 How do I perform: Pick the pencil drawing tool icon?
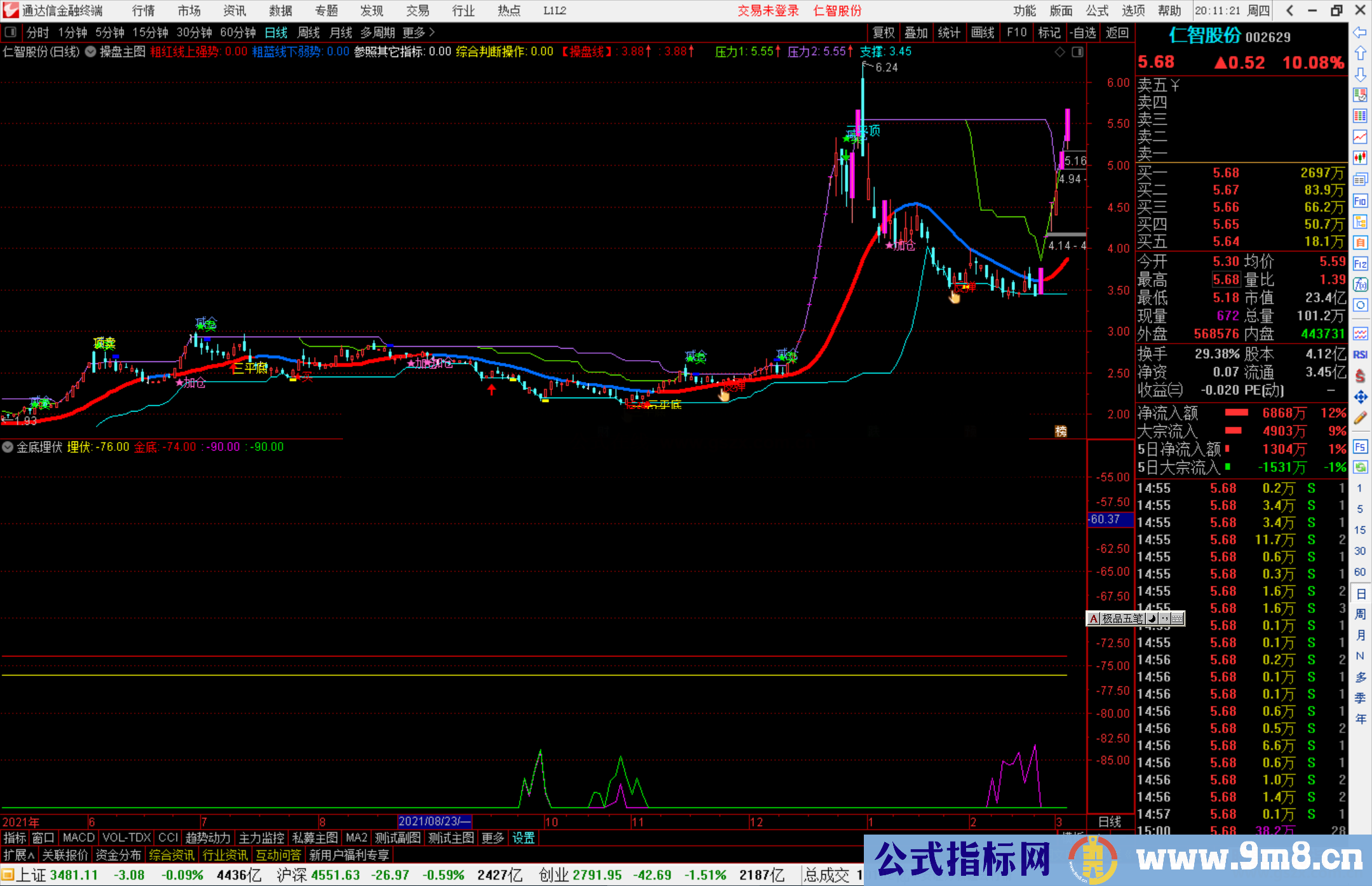tap(1361, 419)
